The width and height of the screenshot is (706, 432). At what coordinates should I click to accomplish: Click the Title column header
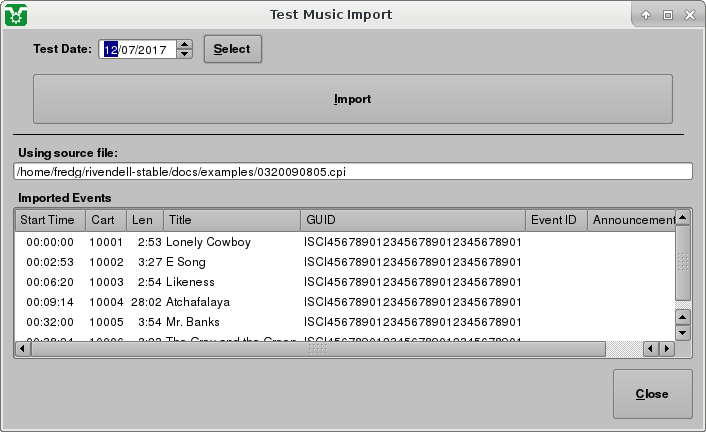coord(231,220)
